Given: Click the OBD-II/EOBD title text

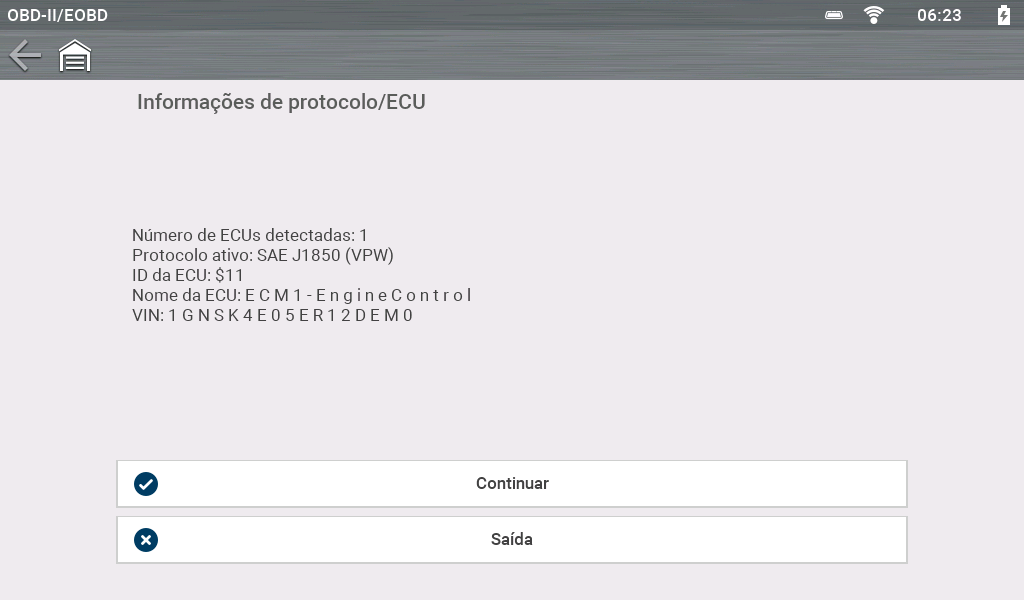Looking at the screenshot, I should point(58,15).
